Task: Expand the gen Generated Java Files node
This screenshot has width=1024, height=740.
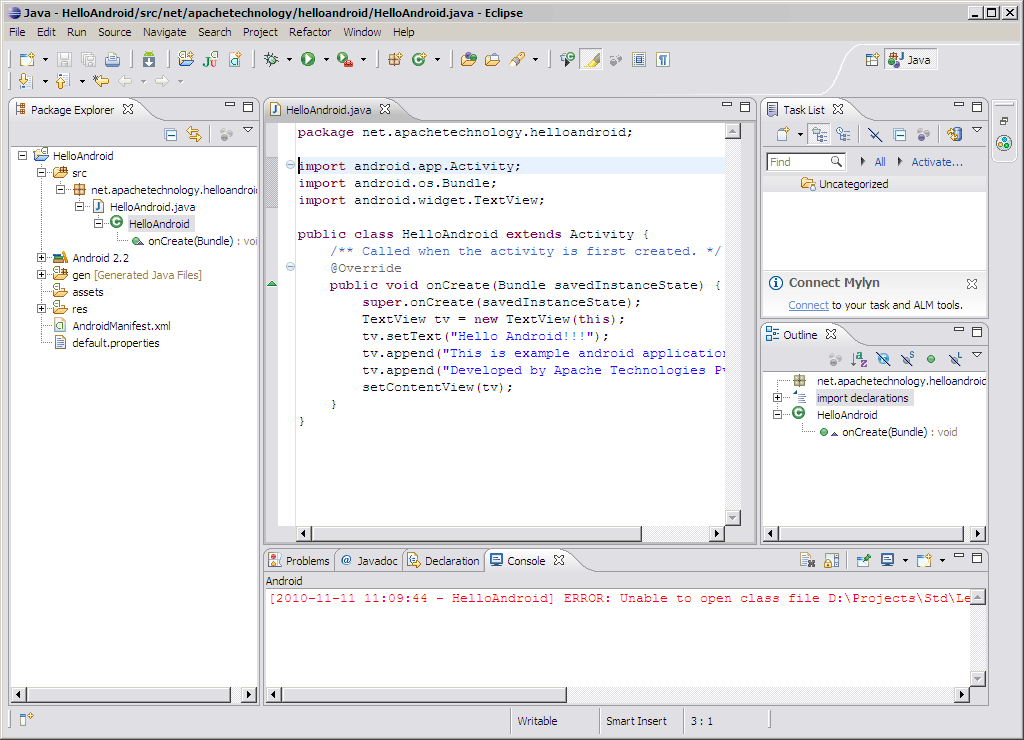Action: [x=41, y=274]
